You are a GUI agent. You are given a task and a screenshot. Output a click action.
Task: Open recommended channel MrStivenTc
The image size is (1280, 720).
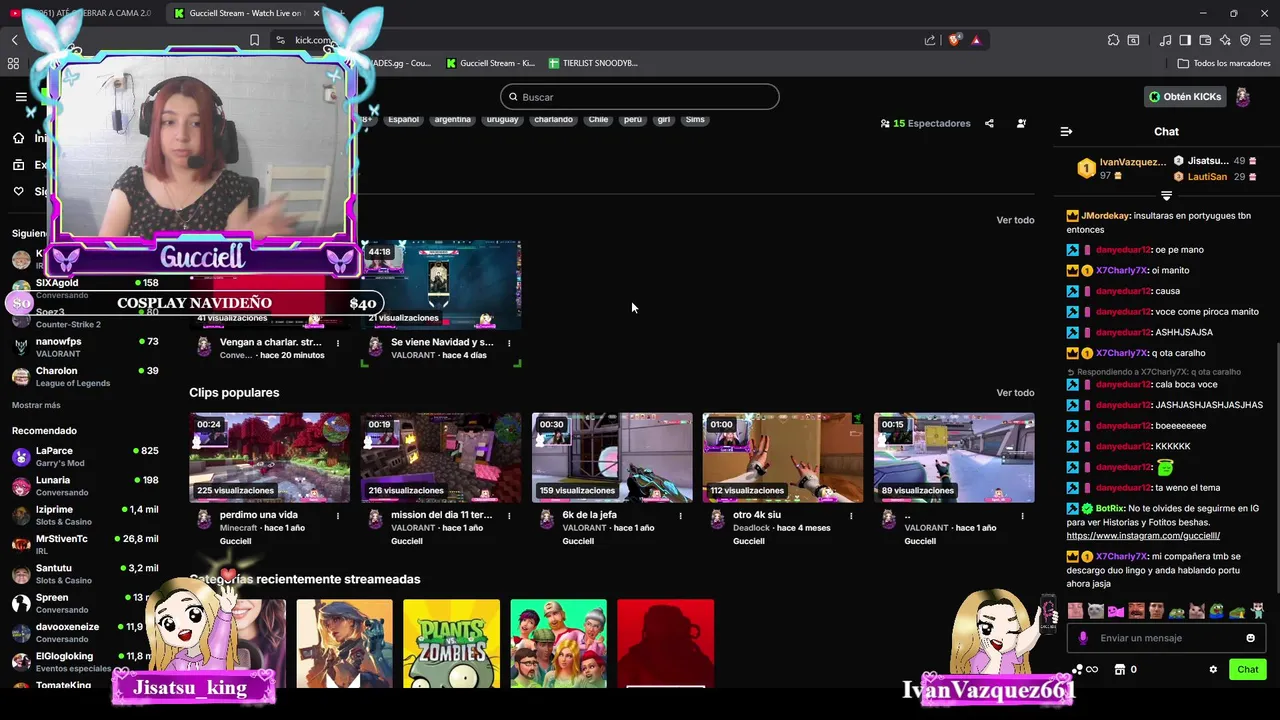click(x=85, y=544)
